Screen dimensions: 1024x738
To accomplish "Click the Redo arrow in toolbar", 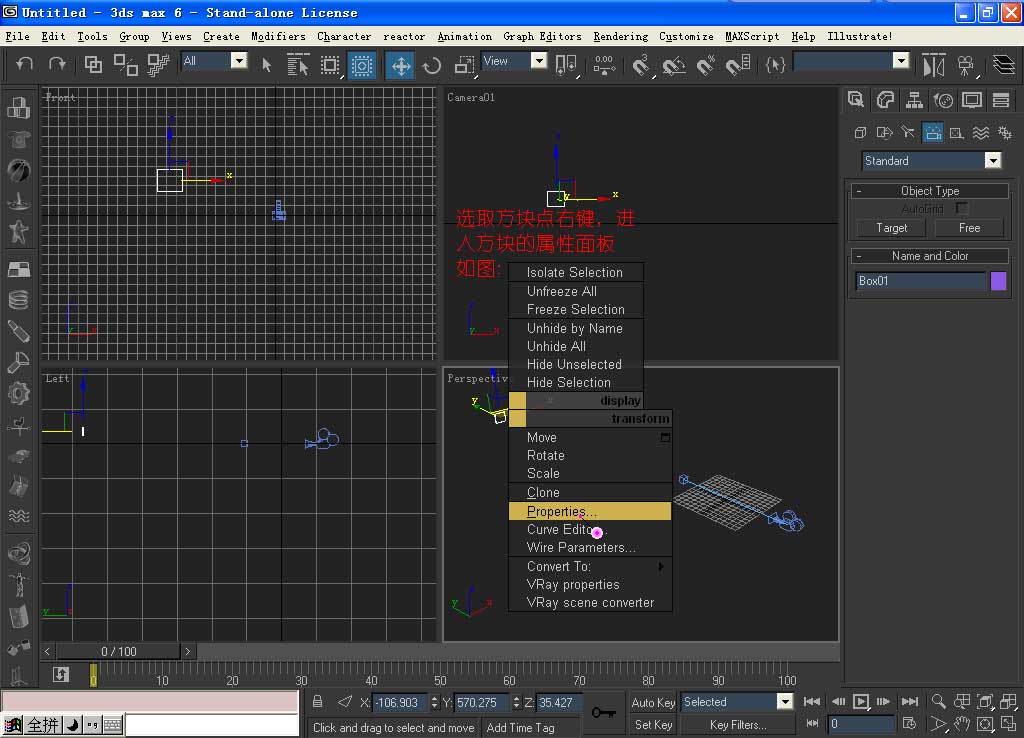I will [57, 64].
